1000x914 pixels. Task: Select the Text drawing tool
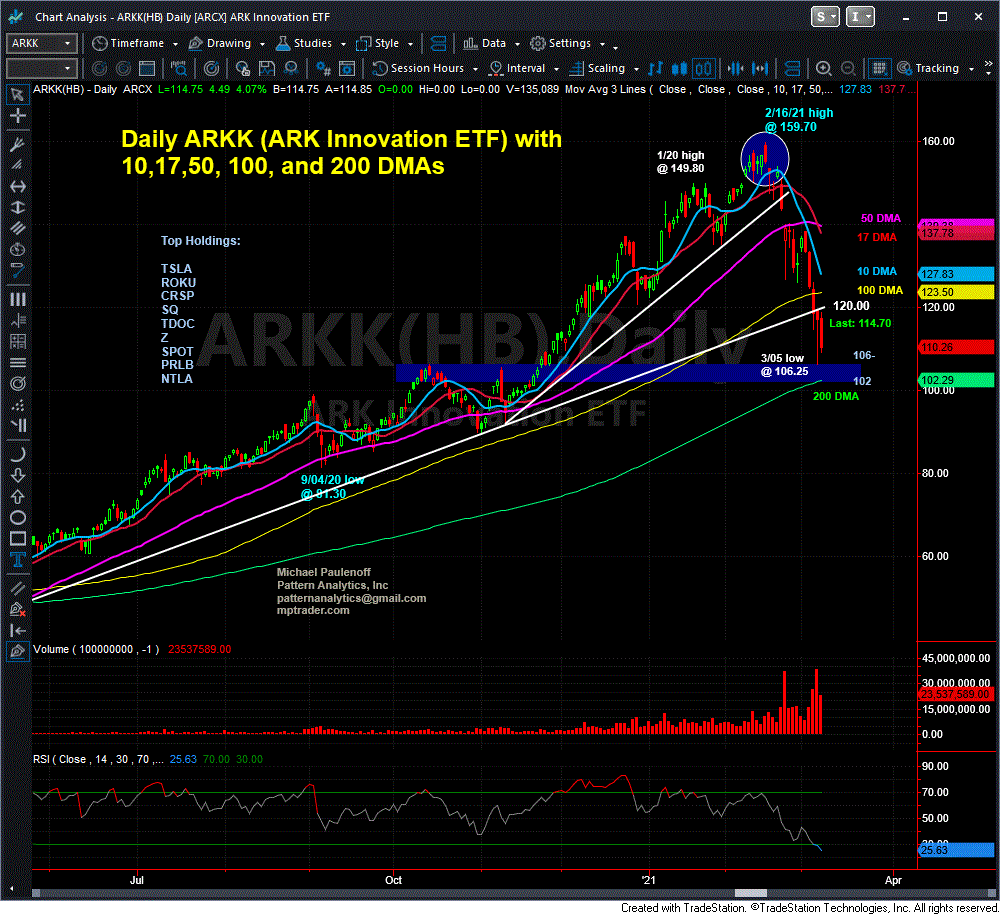pos(17,560)
